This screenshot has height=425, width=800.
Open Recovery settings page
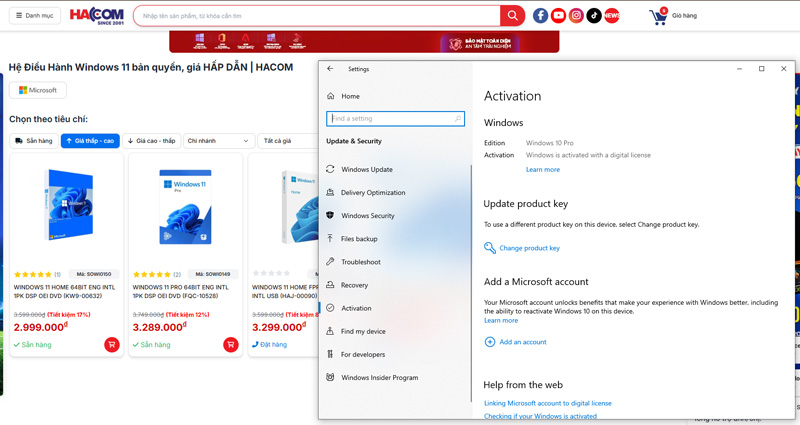pyautogui.click(x=354, y=285)
